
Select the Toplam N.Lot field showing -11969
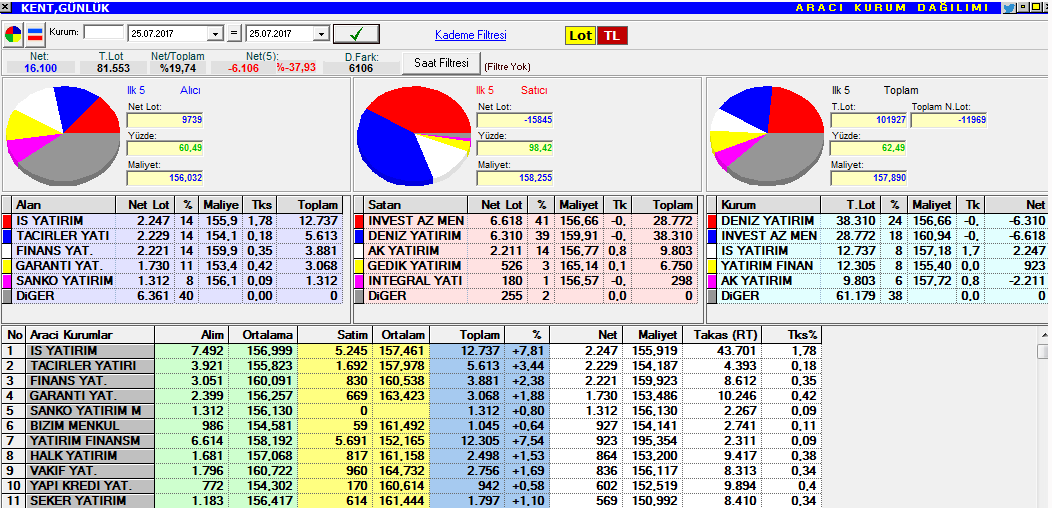(x=949, y=119)
